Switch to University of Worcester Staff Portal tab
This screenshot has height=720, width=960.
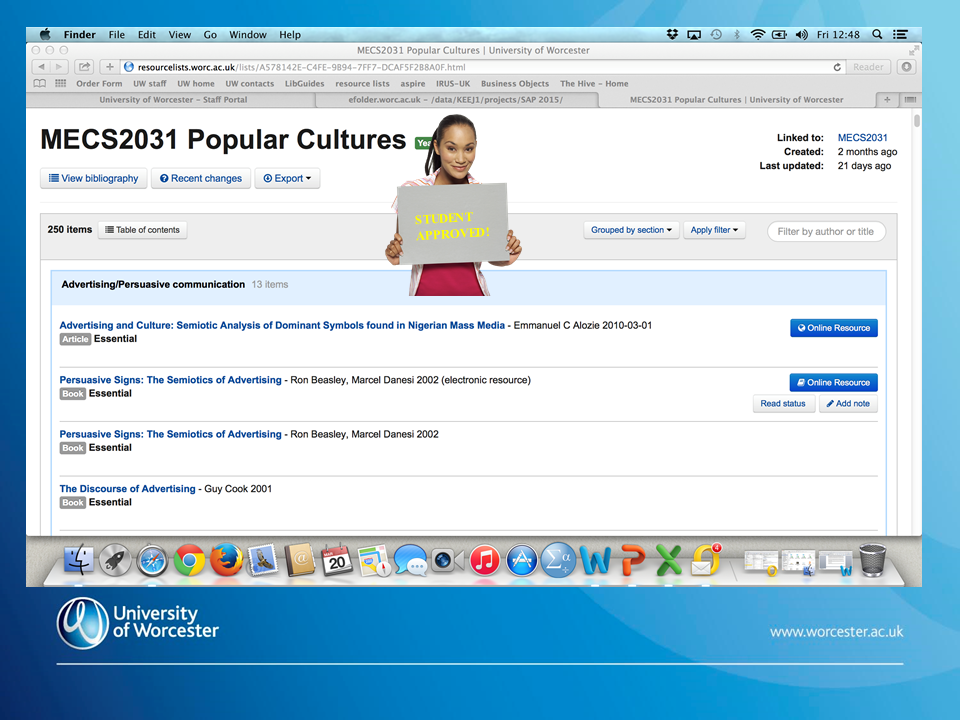click(x=173, y=100)
